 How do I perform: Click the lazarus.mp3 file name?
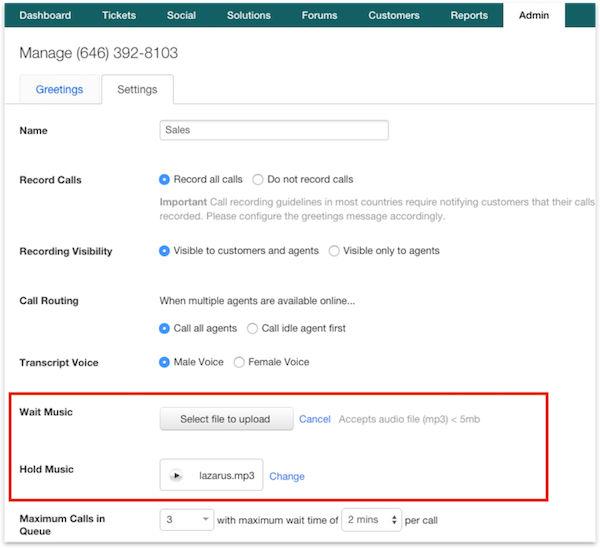[x=227, y=475]
